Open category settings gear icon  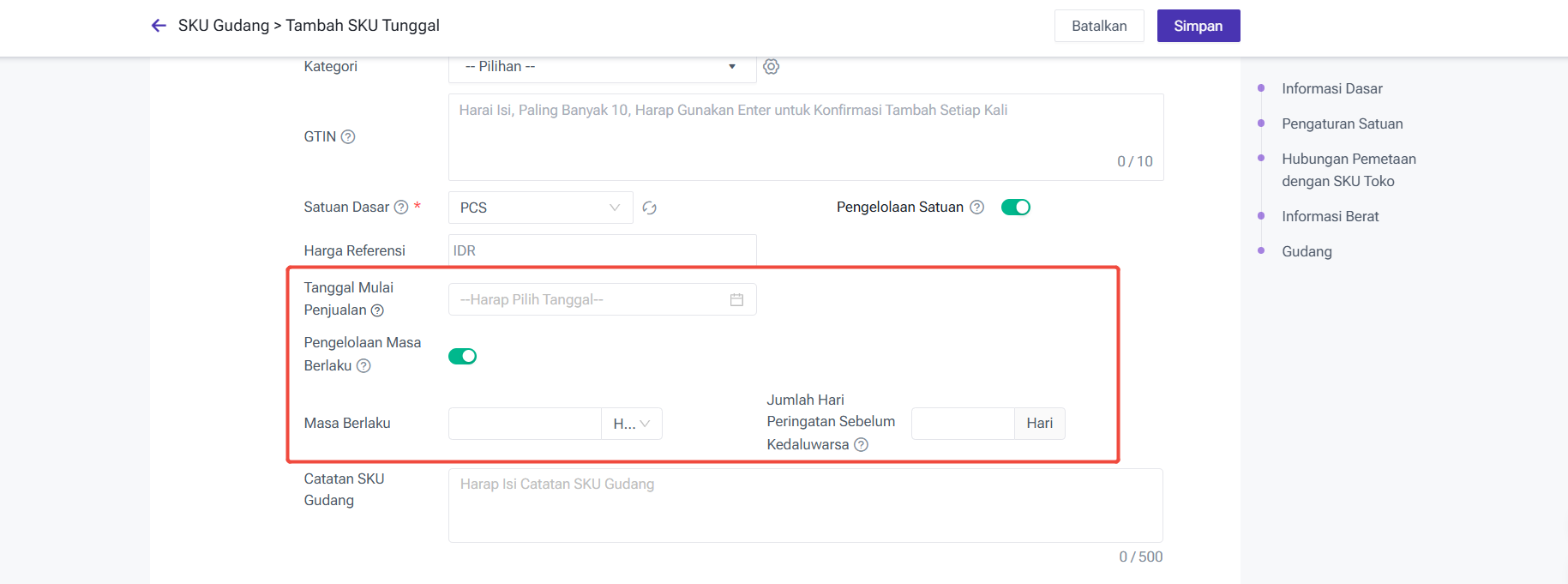772,67
